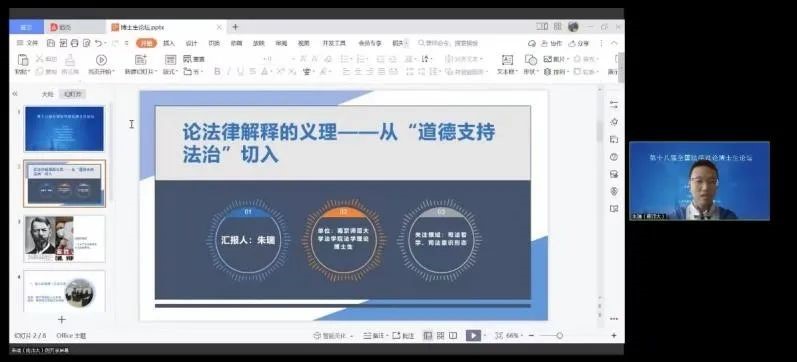Click the Undo arrow icon

(98, 43)
